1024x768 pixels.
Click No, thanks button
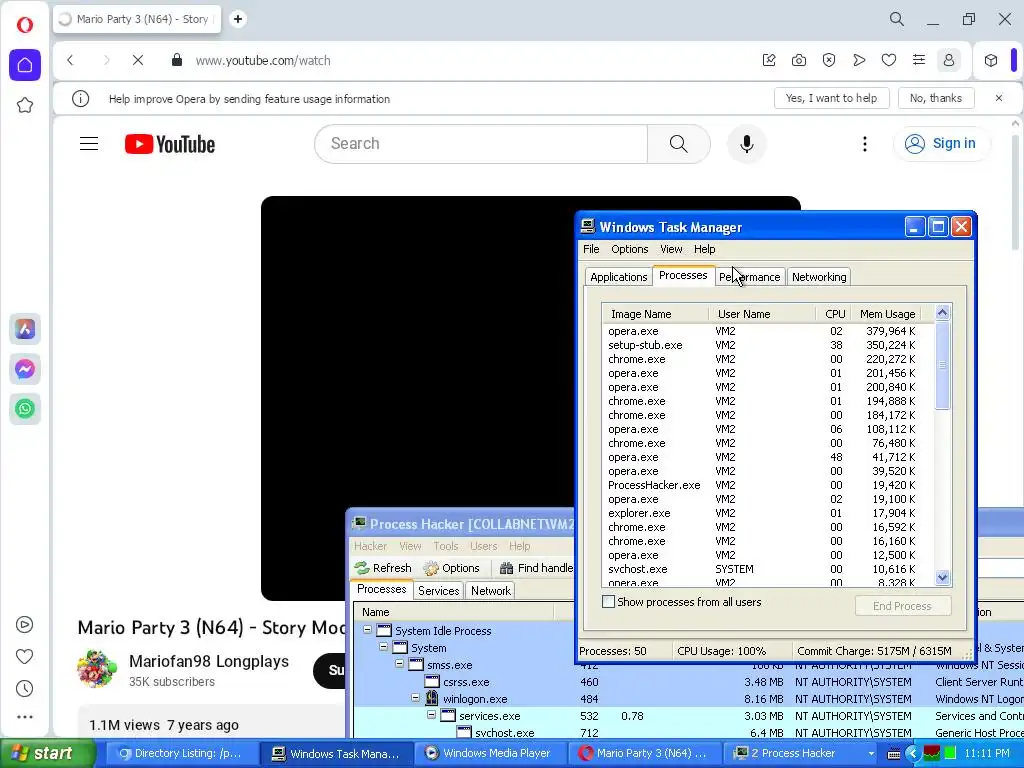pyautogui.click(x=936, y=98)
